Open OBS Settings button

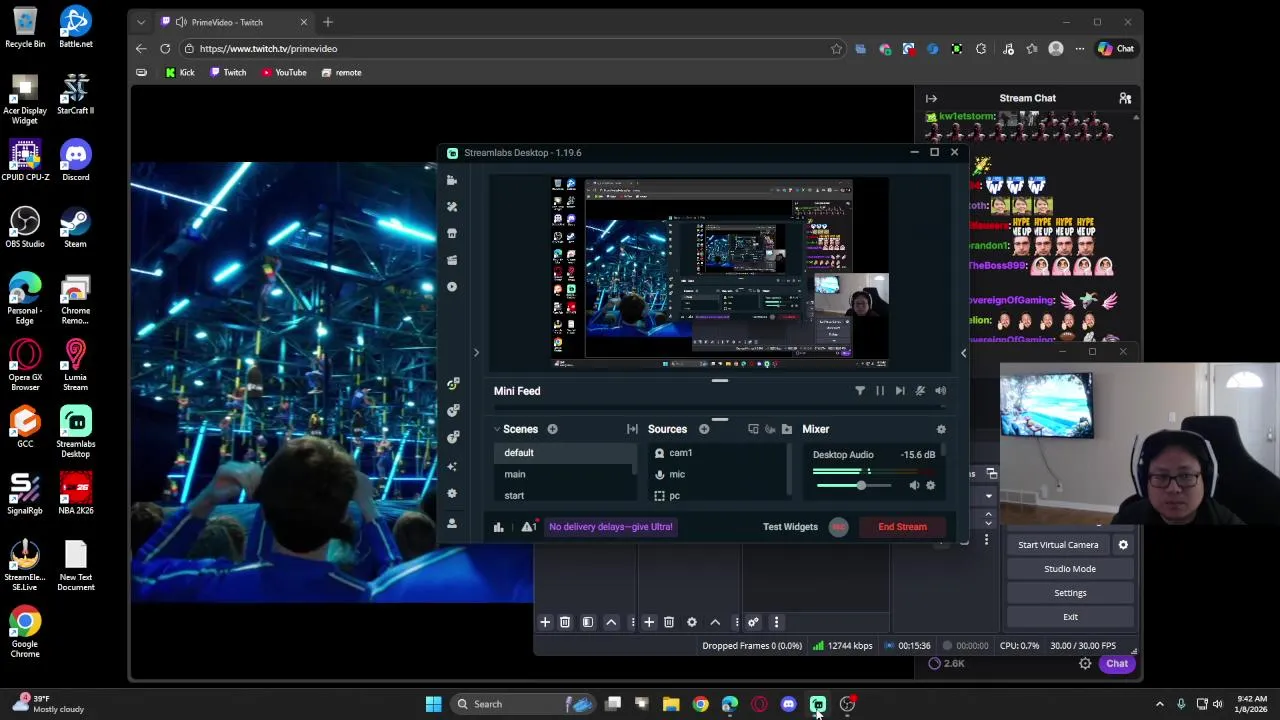point(1070,593)
